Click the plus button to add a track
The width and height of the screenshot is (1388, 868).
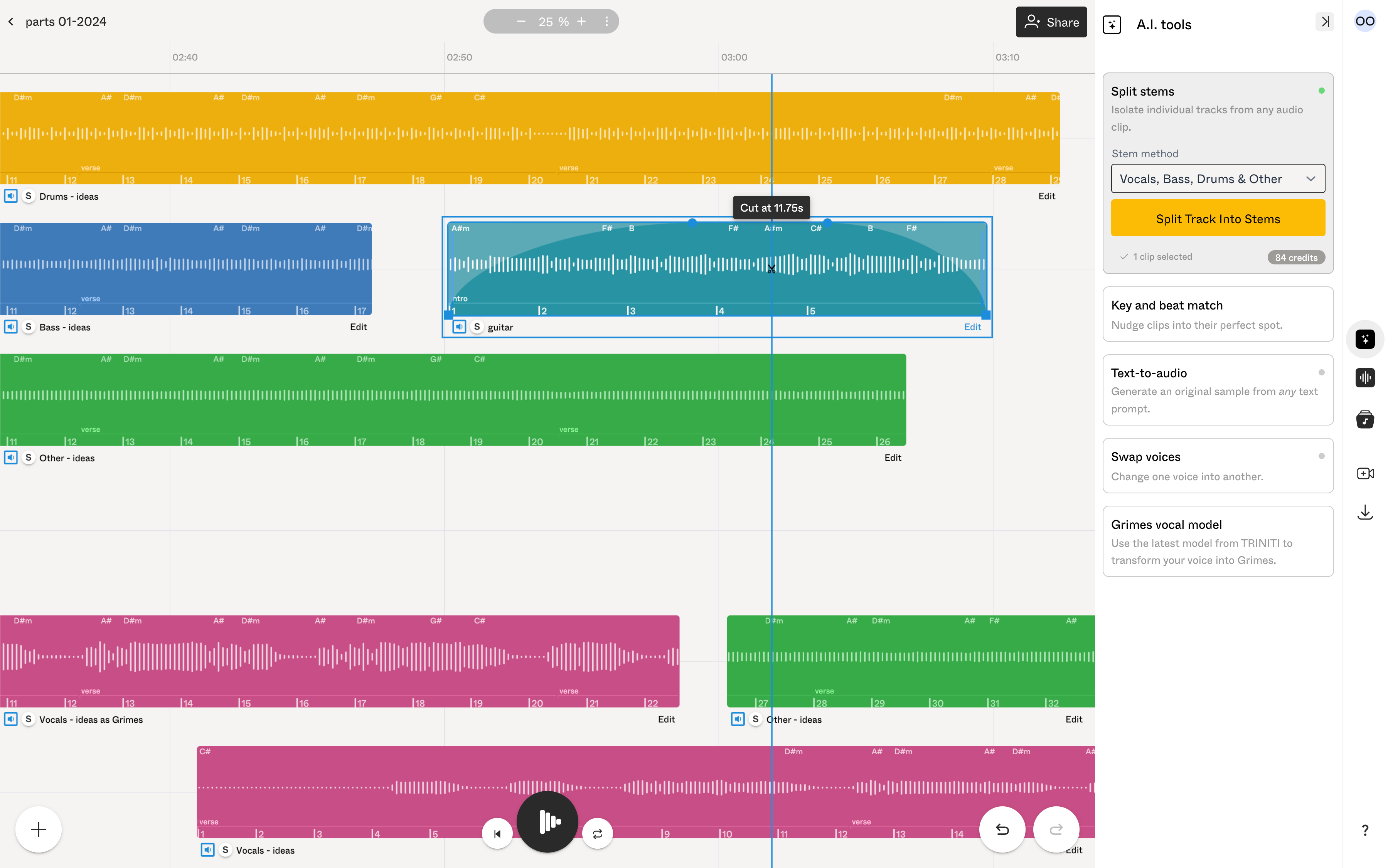(x=38, y=829)
